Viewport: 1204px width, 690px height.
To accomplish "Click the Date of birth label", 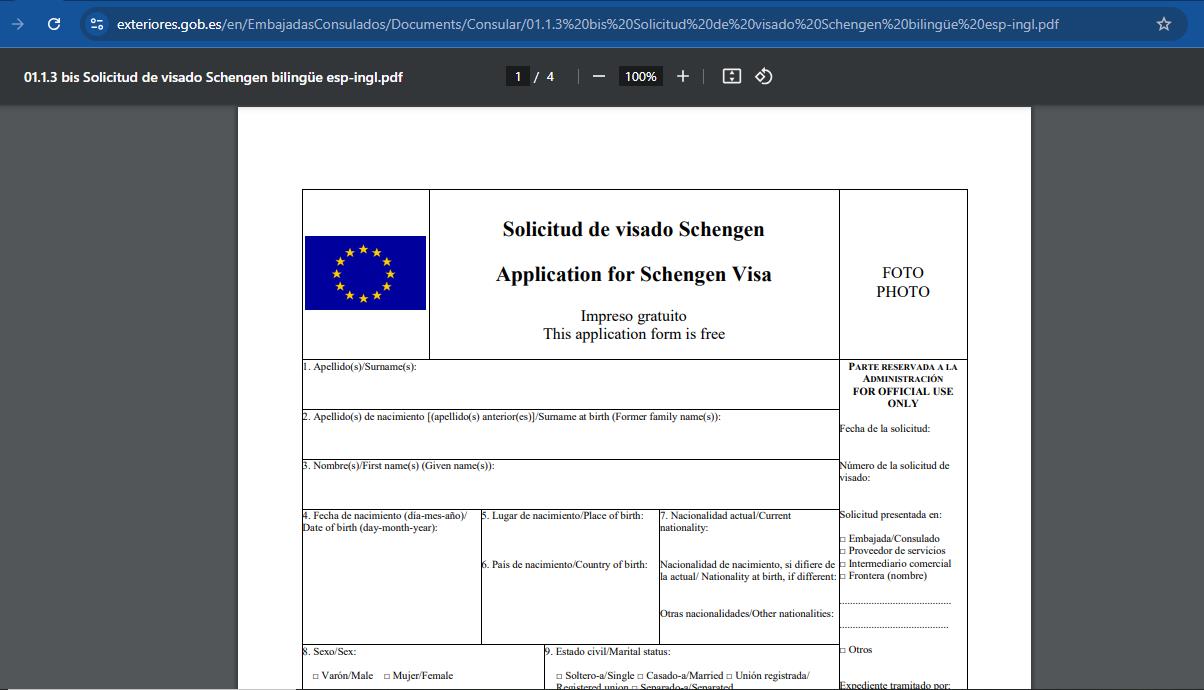I will click(369, 527).
